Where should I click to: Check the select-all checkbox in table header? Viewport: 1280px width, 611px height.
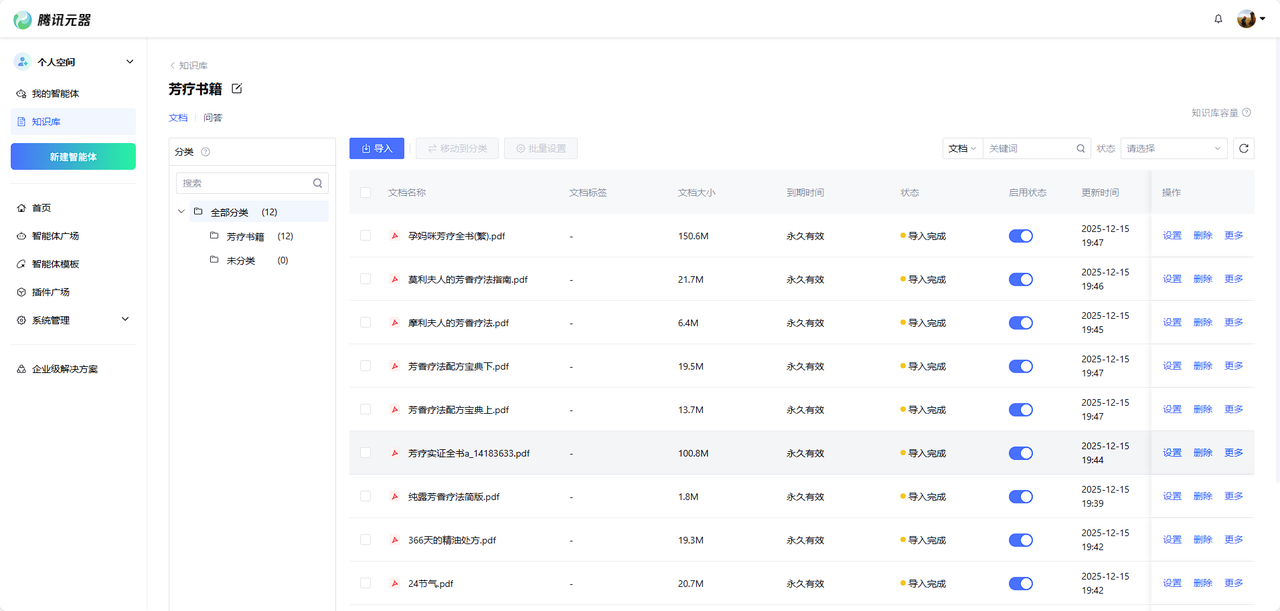365,192
